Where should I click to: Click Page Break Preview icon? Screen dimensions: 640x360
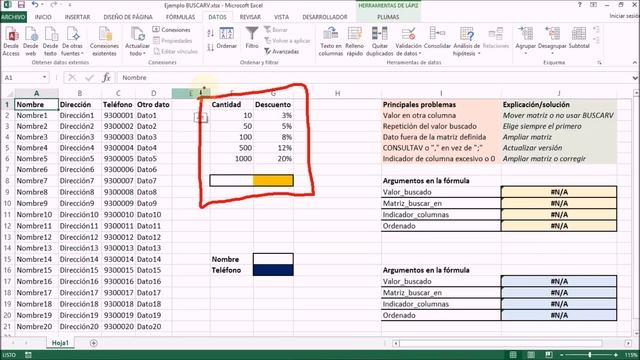click(x=549, y=355)
